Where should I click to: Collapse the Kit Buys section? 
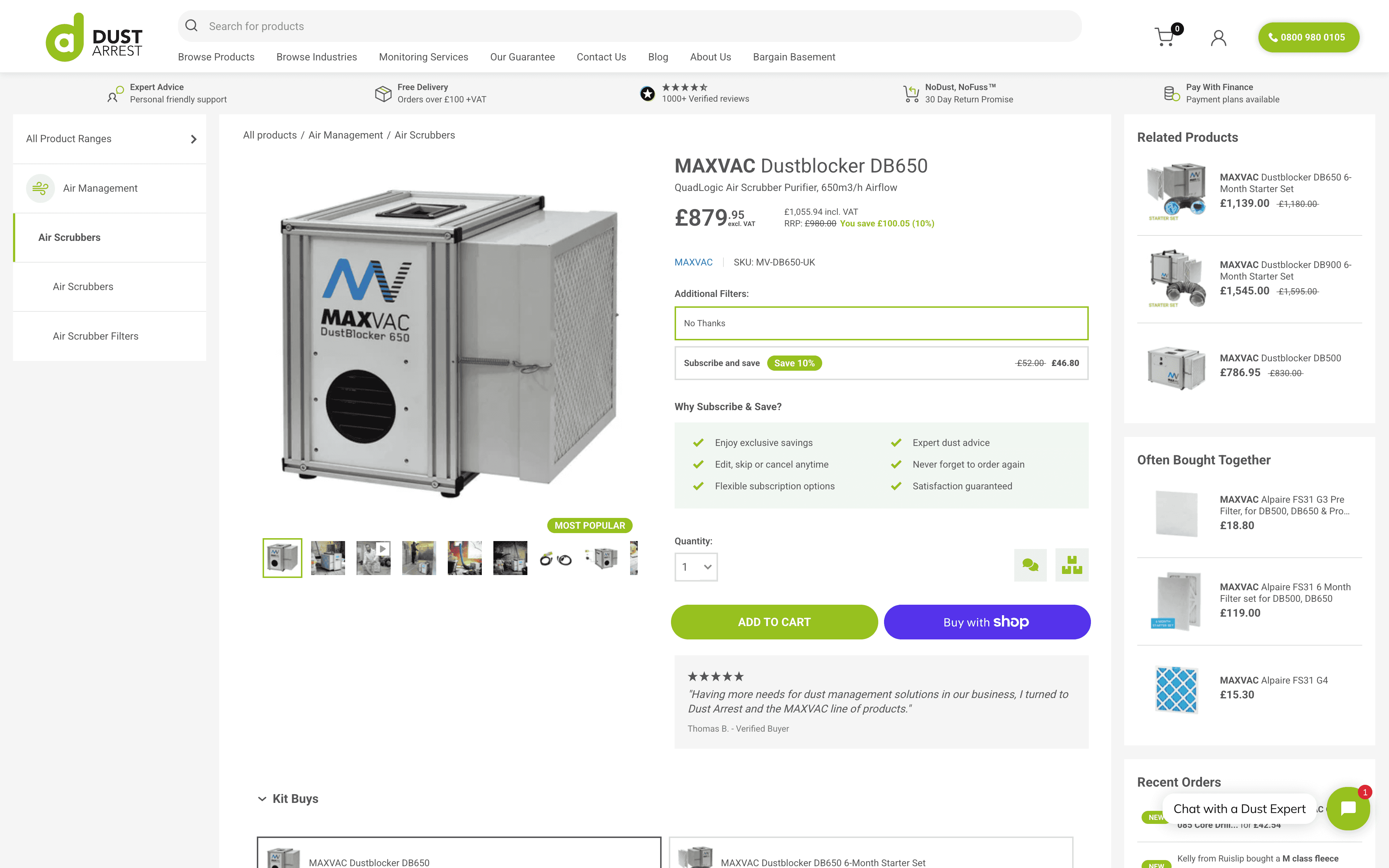[262, 799]
